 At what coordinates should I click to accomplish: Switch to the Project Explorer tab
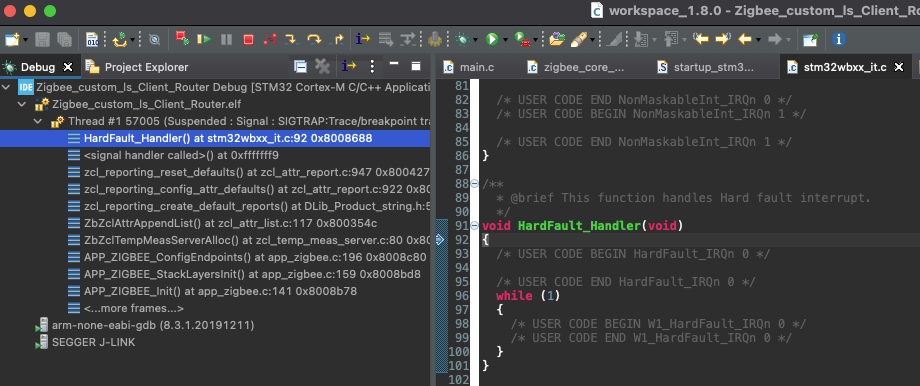tap(137, 67)
